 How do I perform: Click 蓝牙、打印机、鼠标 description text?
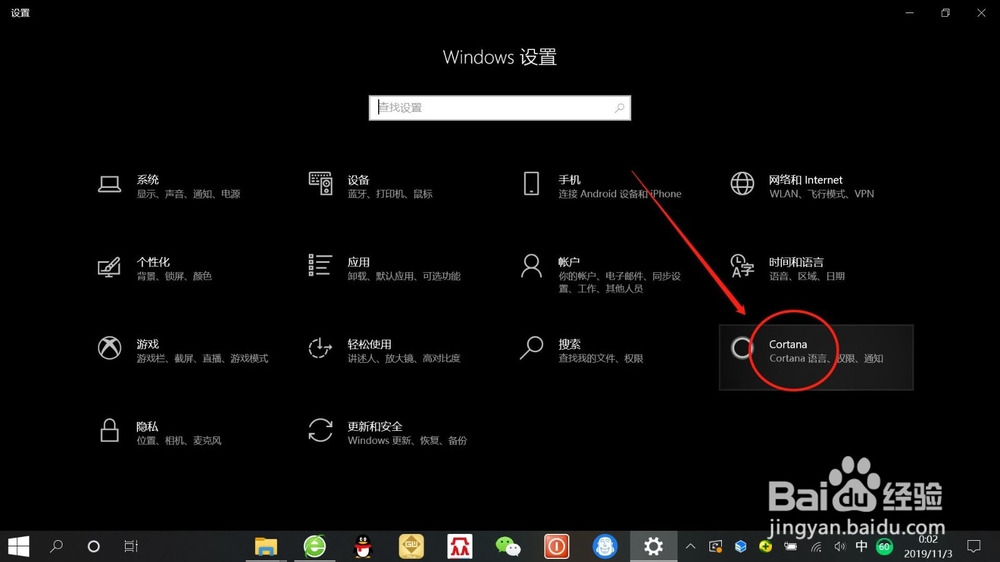click(390, 194)
